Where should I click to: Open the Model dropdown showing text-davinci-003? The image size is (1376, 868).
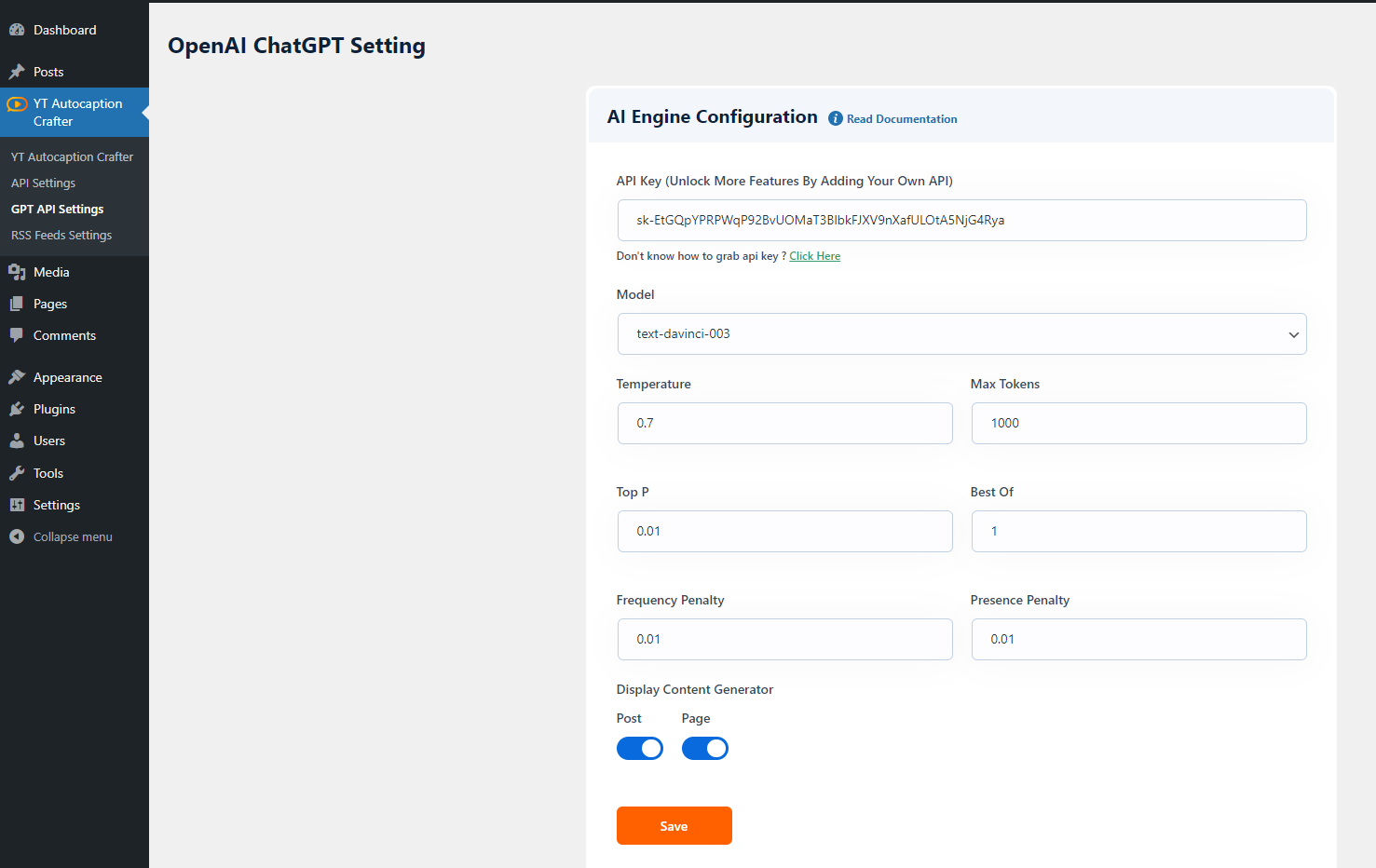tap(961, 334)
